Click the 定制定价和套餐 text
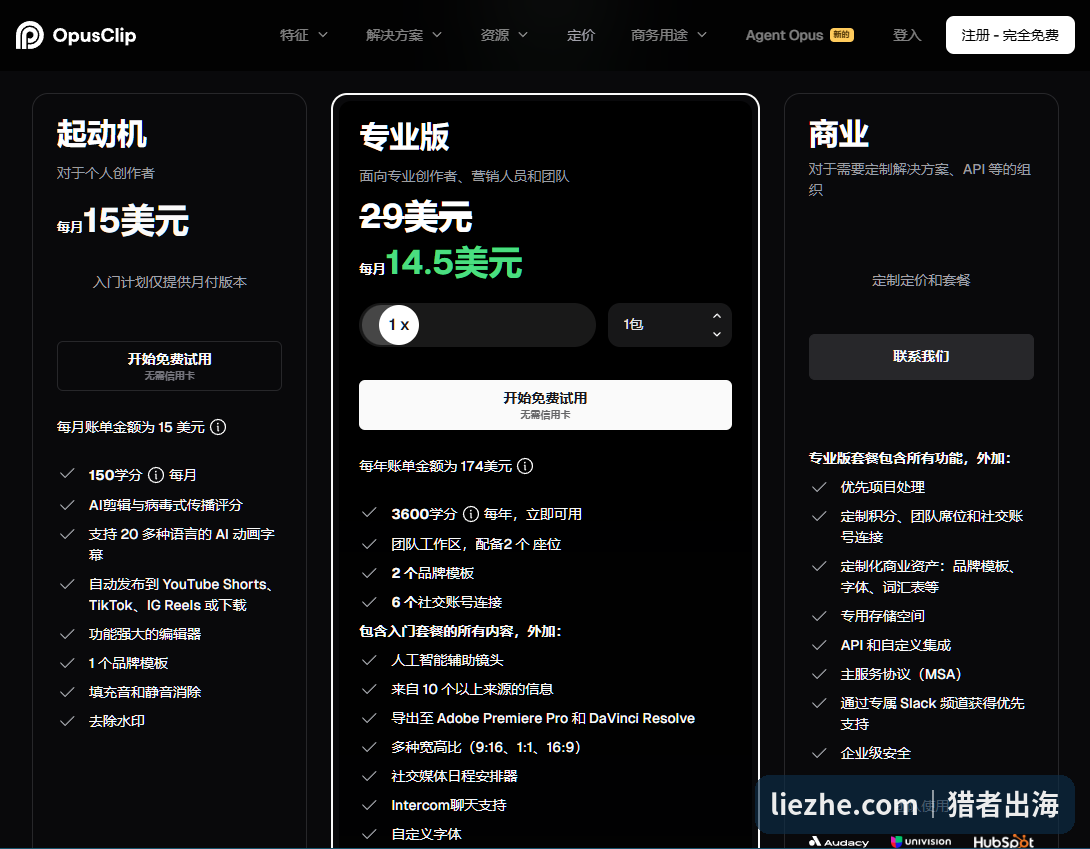Image resolution: width=1090 pixels, height=849 pixels. pyautogui.click(x=921, y=280)
